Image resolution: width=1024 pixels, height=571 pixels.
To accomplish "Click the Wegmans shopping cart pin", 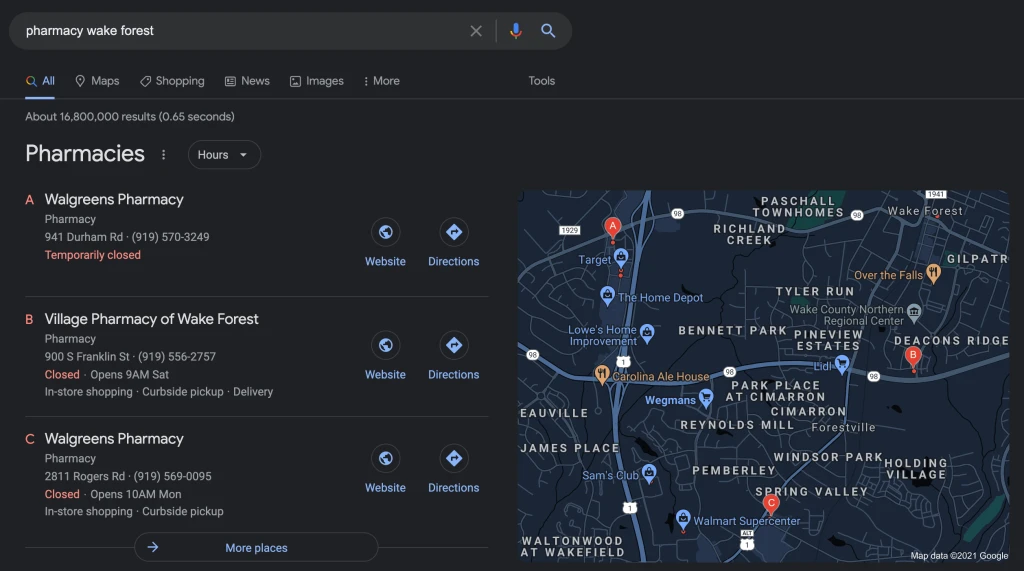I will 705,397.
